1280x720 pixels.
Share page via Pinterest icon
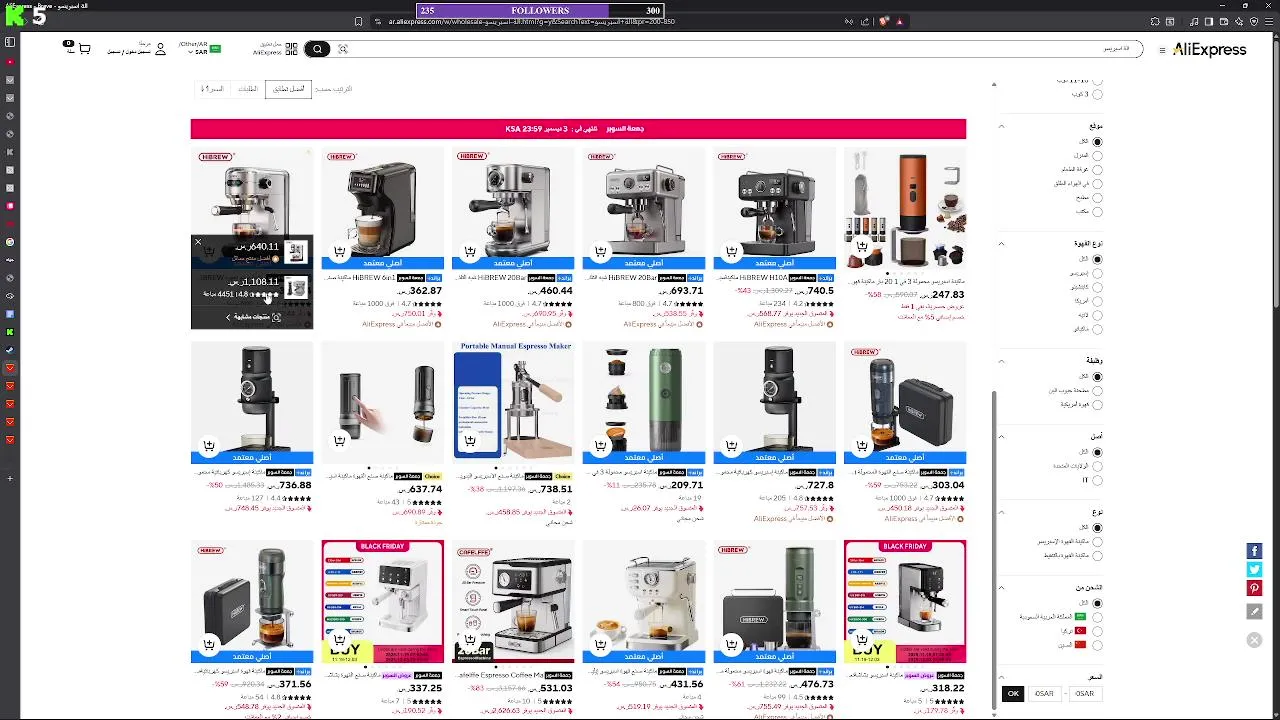click(1254, 588)
